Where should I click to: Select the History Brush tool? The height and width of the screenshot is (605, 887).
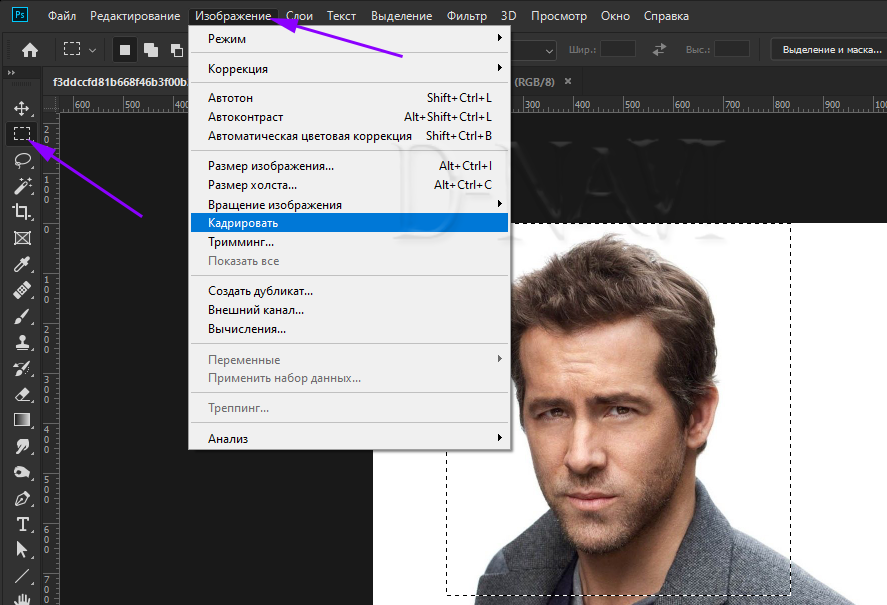coord(22,368)
